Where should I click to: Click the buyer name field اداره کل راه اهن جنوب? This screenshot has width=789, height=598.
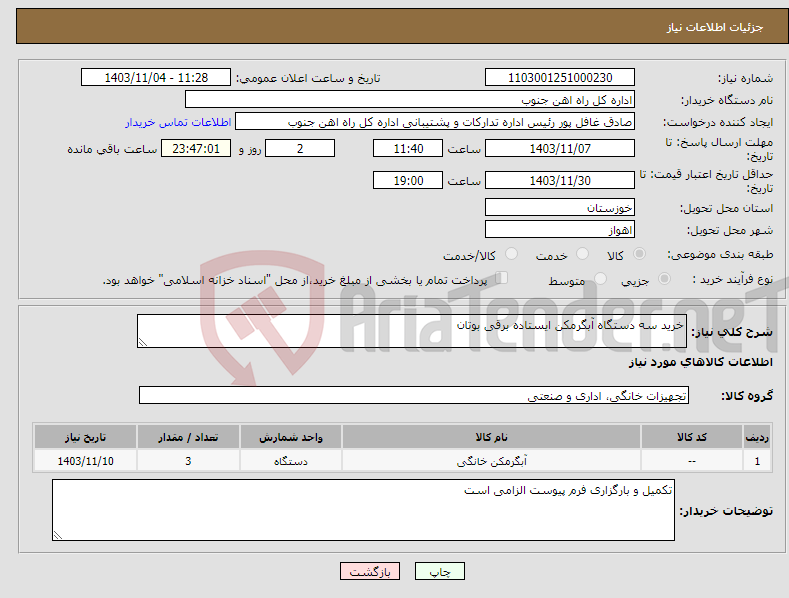pyautogui.click(x=410, y=100)
